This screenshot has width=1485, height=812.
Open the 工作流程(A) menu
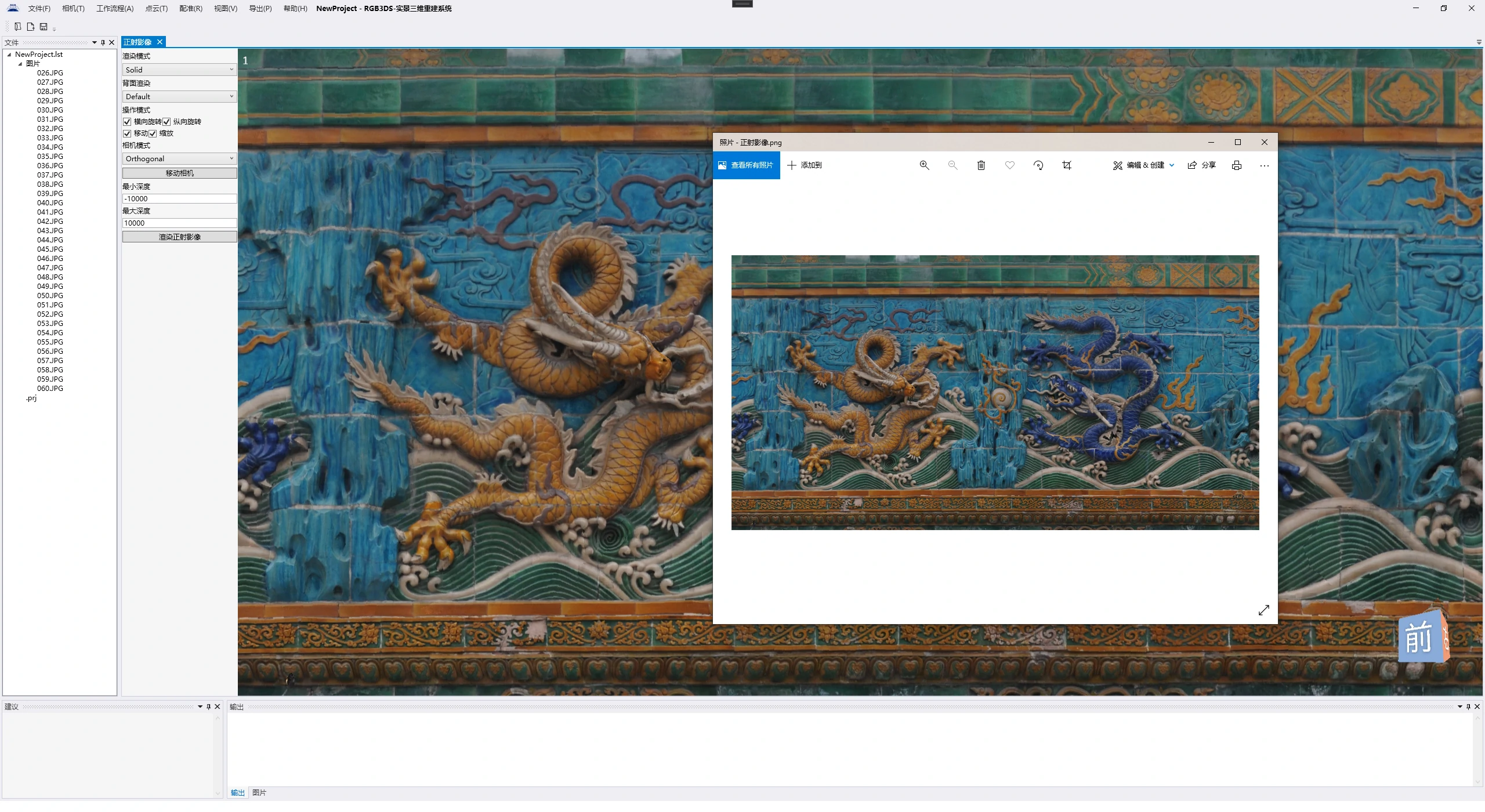(115, 9)
